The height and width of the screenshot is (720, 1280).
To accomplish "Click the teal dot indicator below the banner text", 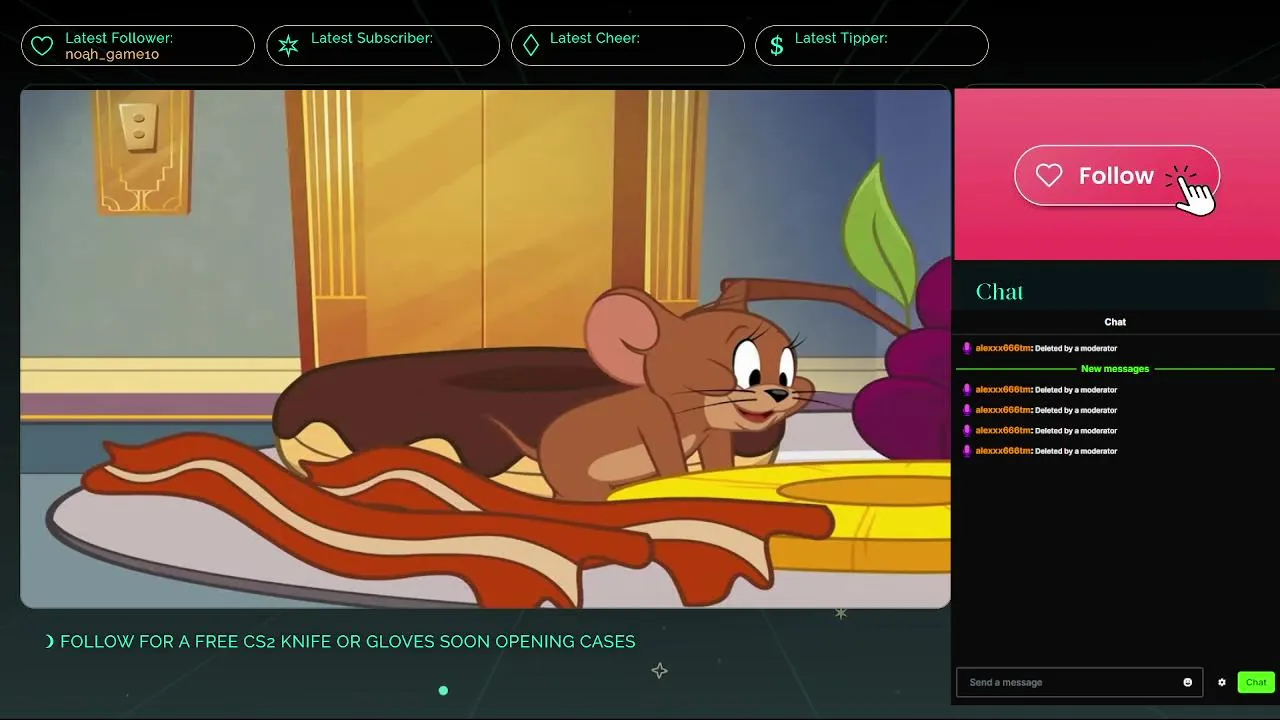I will (x=443, y=690).
